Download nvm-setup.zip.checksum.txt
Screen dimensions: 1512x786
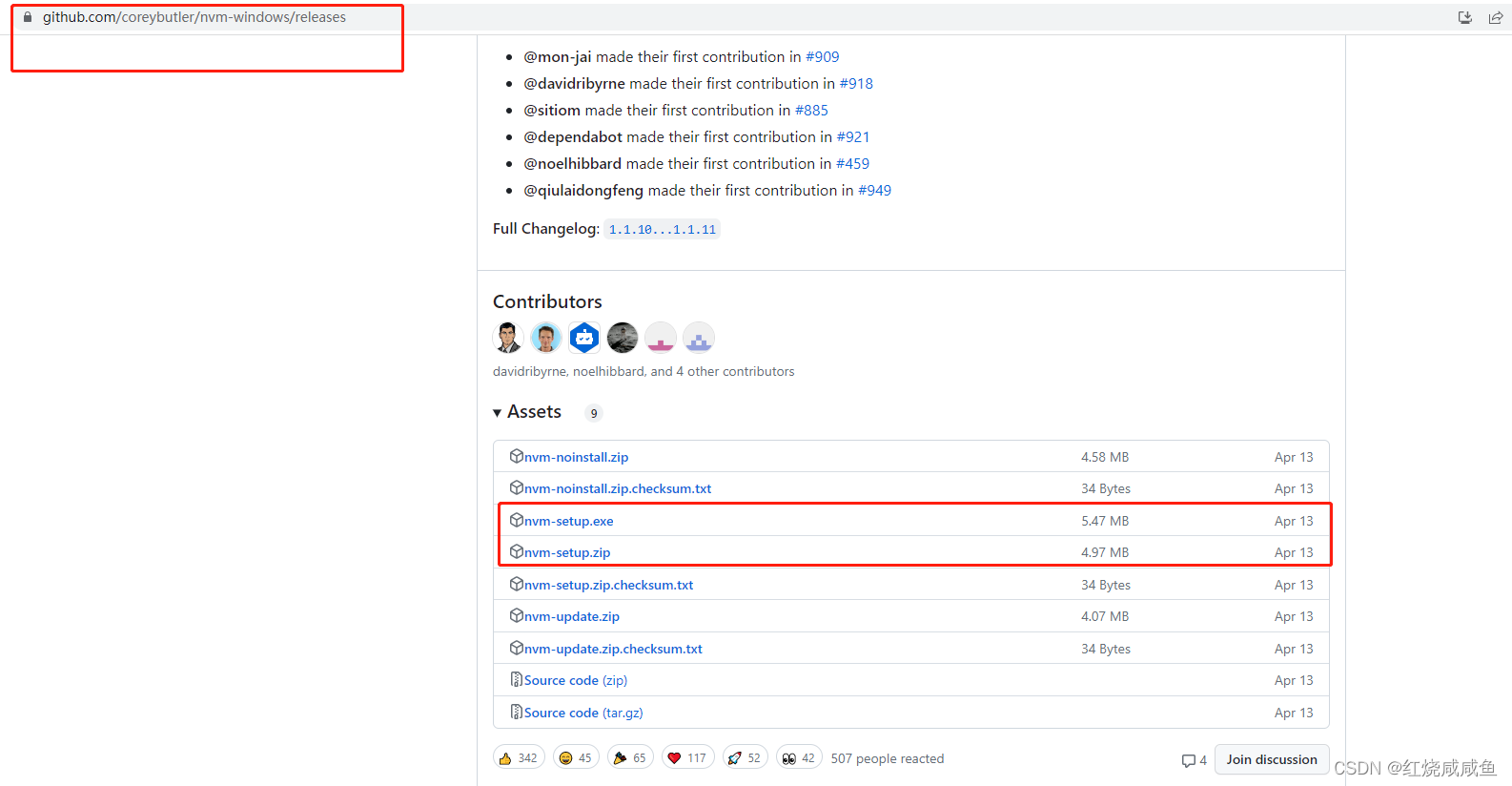tap(608, 585)
